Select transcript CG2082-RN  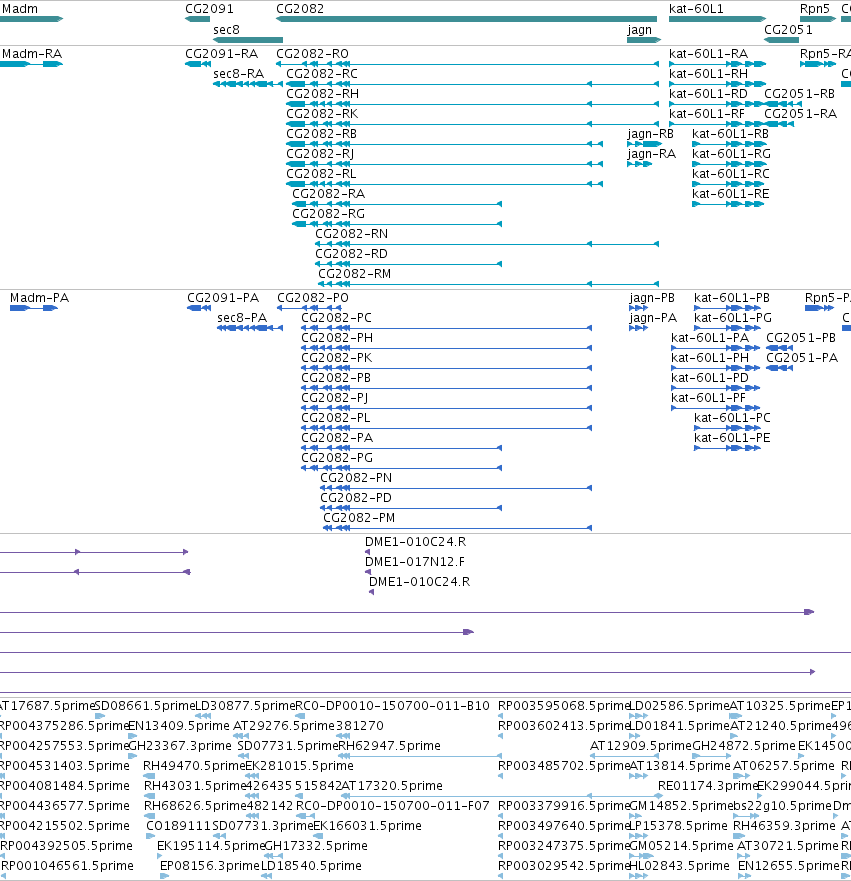[x=352, y=234]
